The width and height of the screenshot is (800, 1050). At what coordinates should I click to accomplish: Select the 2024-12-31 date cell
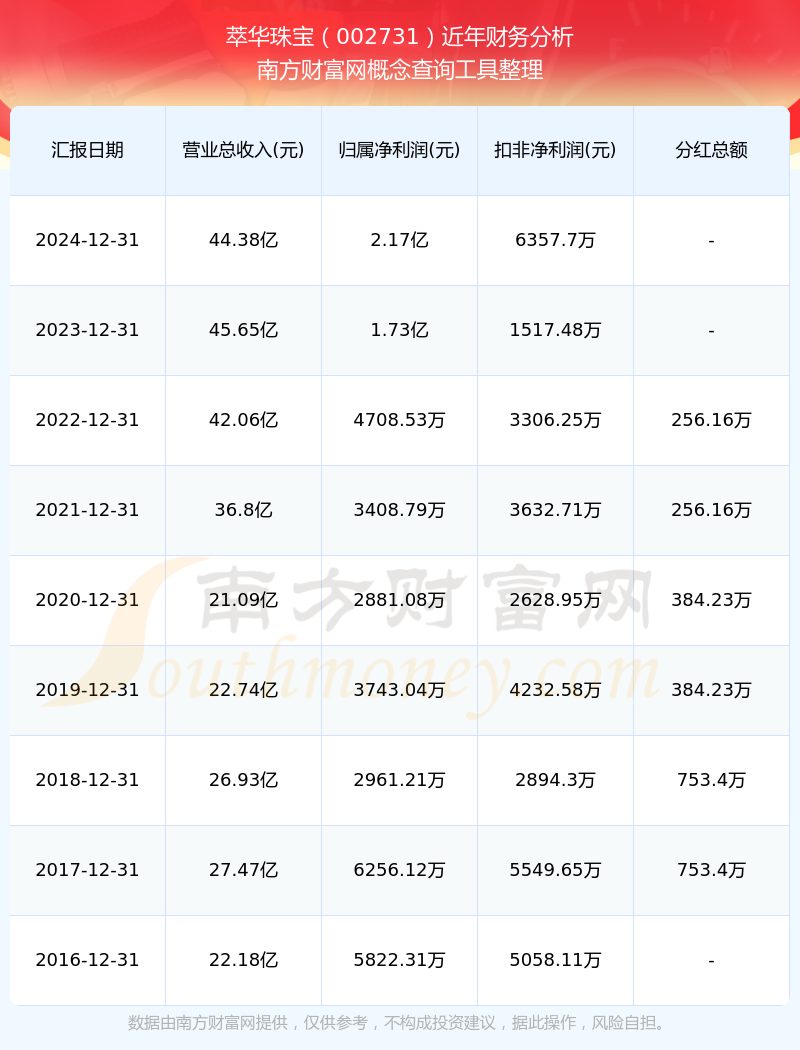[88, 240]
